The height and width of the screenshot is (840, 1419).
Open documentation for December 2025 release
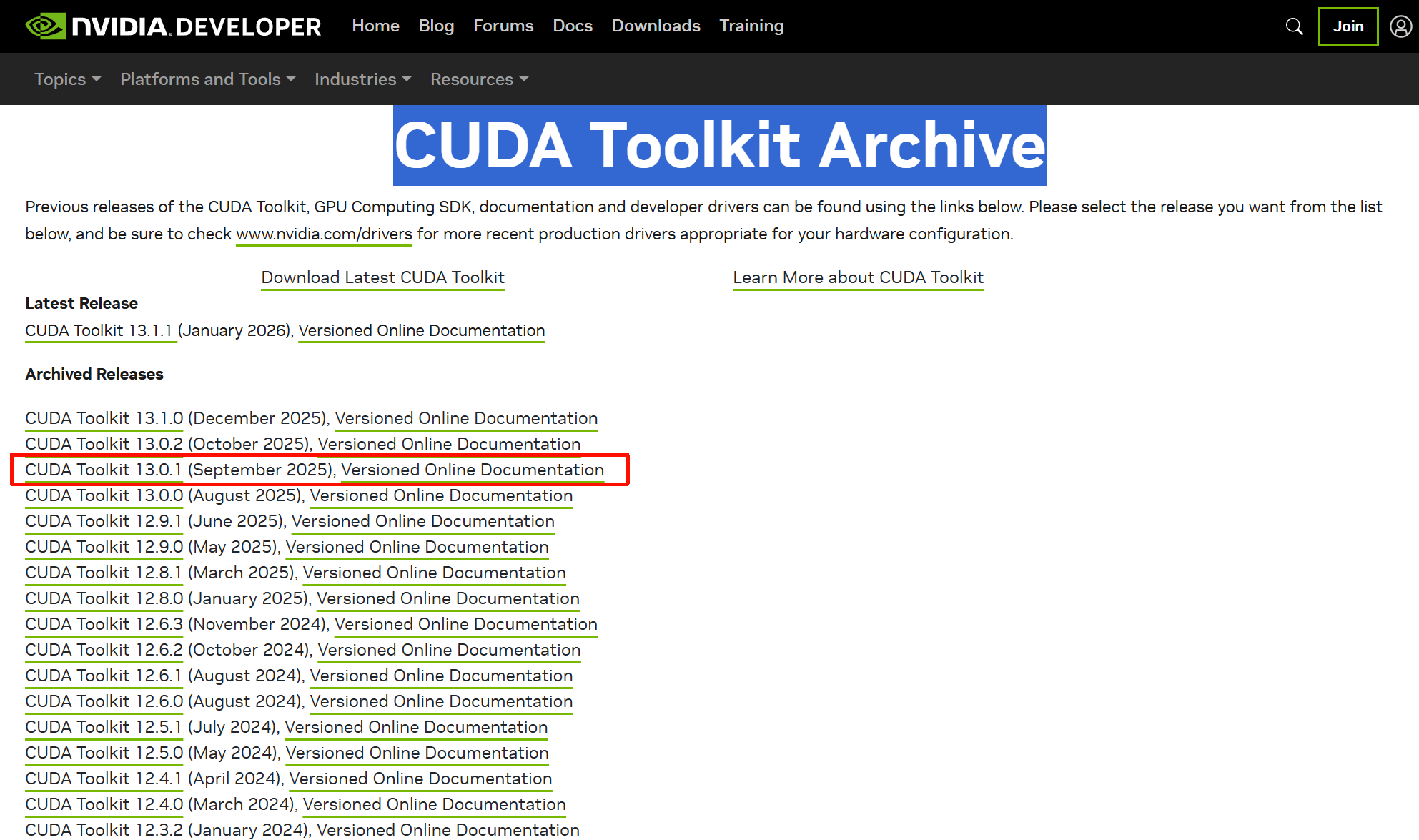tap(466, 419)
